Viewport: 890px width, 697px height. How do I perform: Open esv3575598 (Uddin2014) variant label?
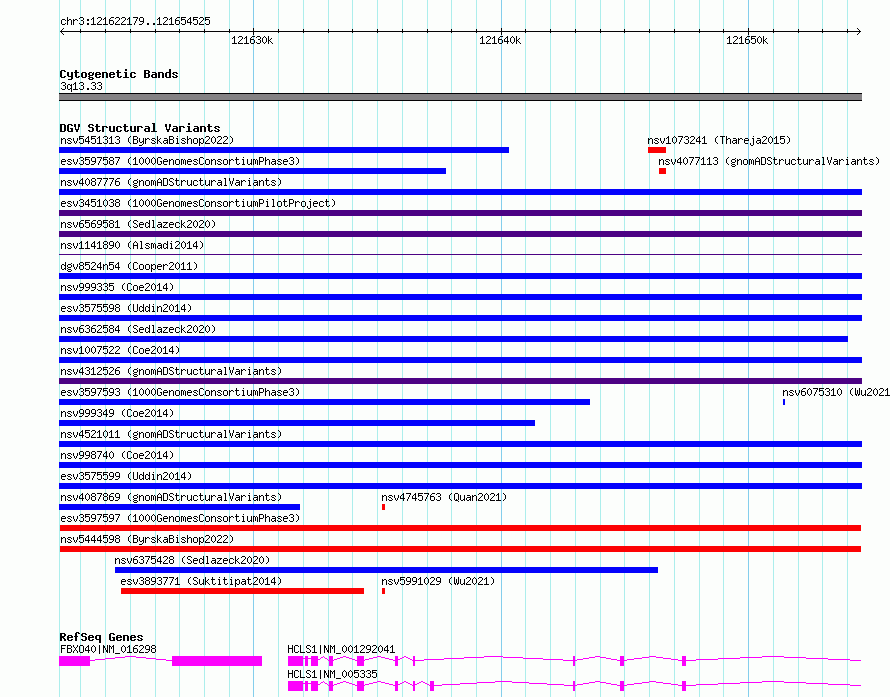tap(126, 308)
